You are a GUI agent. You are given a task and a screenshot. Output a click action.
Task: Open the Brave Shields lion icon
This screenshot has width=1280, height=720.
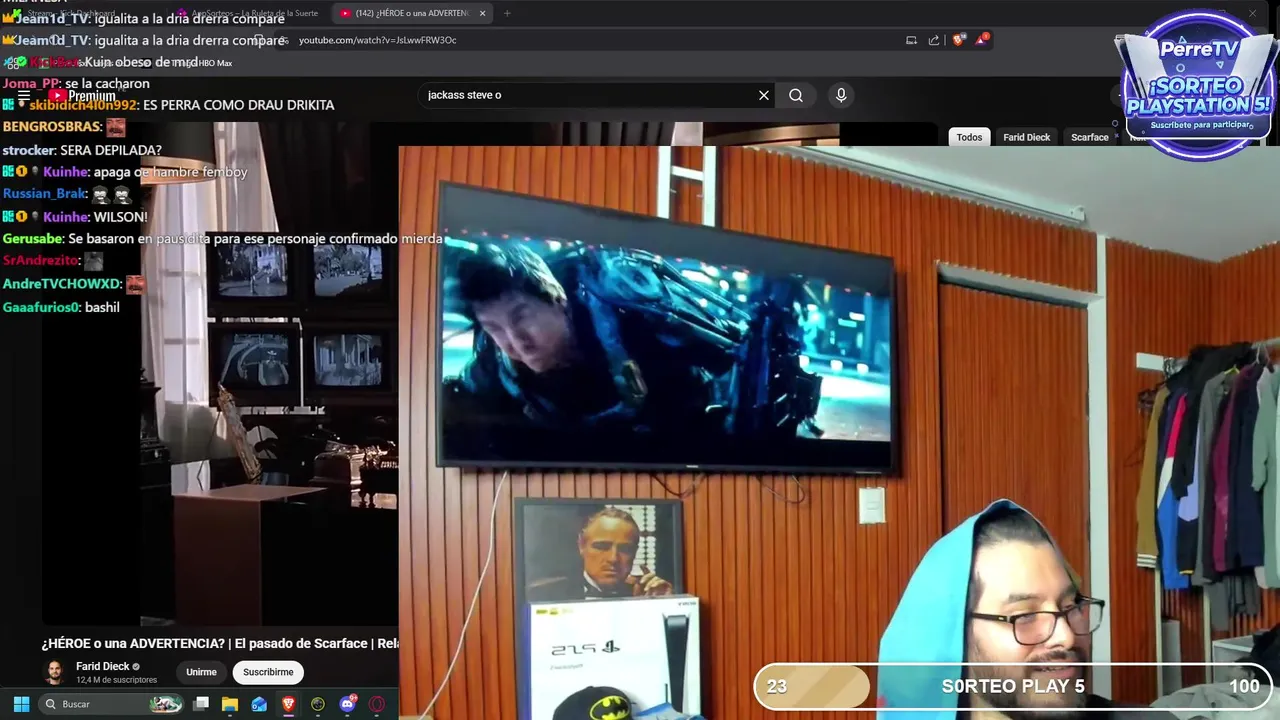click(x=958, y=40)
